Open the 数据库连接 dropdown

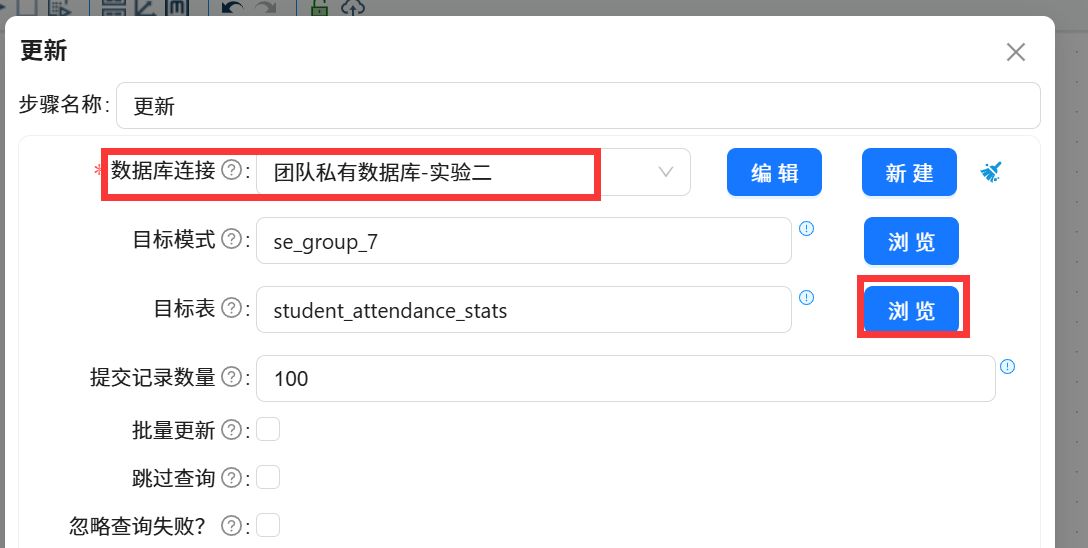pos(473,172)
